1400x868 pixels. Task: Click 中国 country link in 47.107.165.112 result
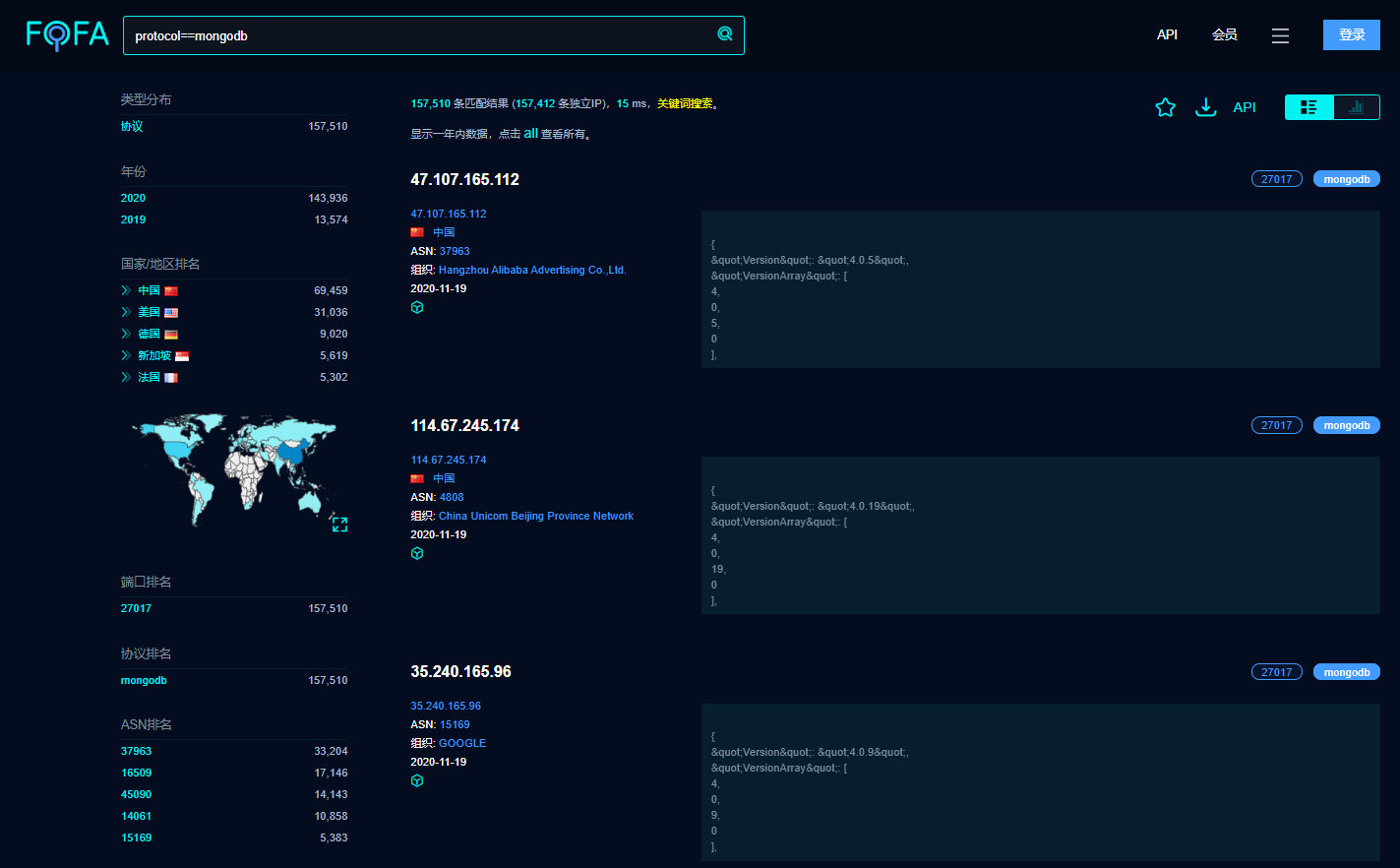(444, 232)
